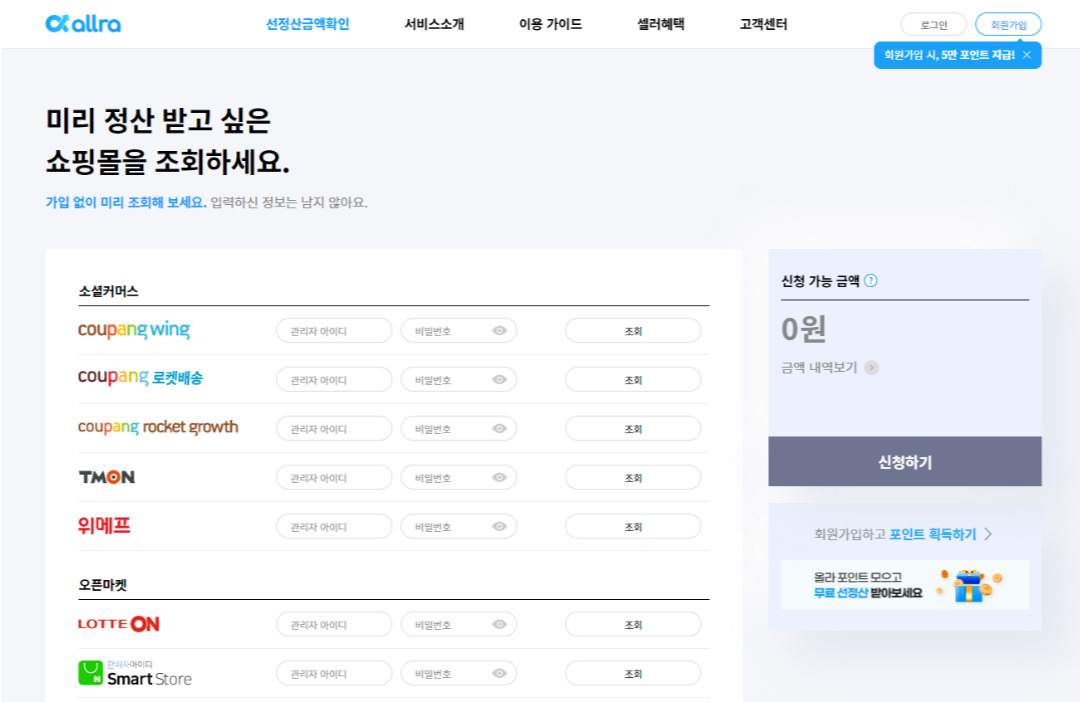Viewport: 1080px width, 702px height.
Task: Click the coupang wing logo
Action: click(134, 330)
